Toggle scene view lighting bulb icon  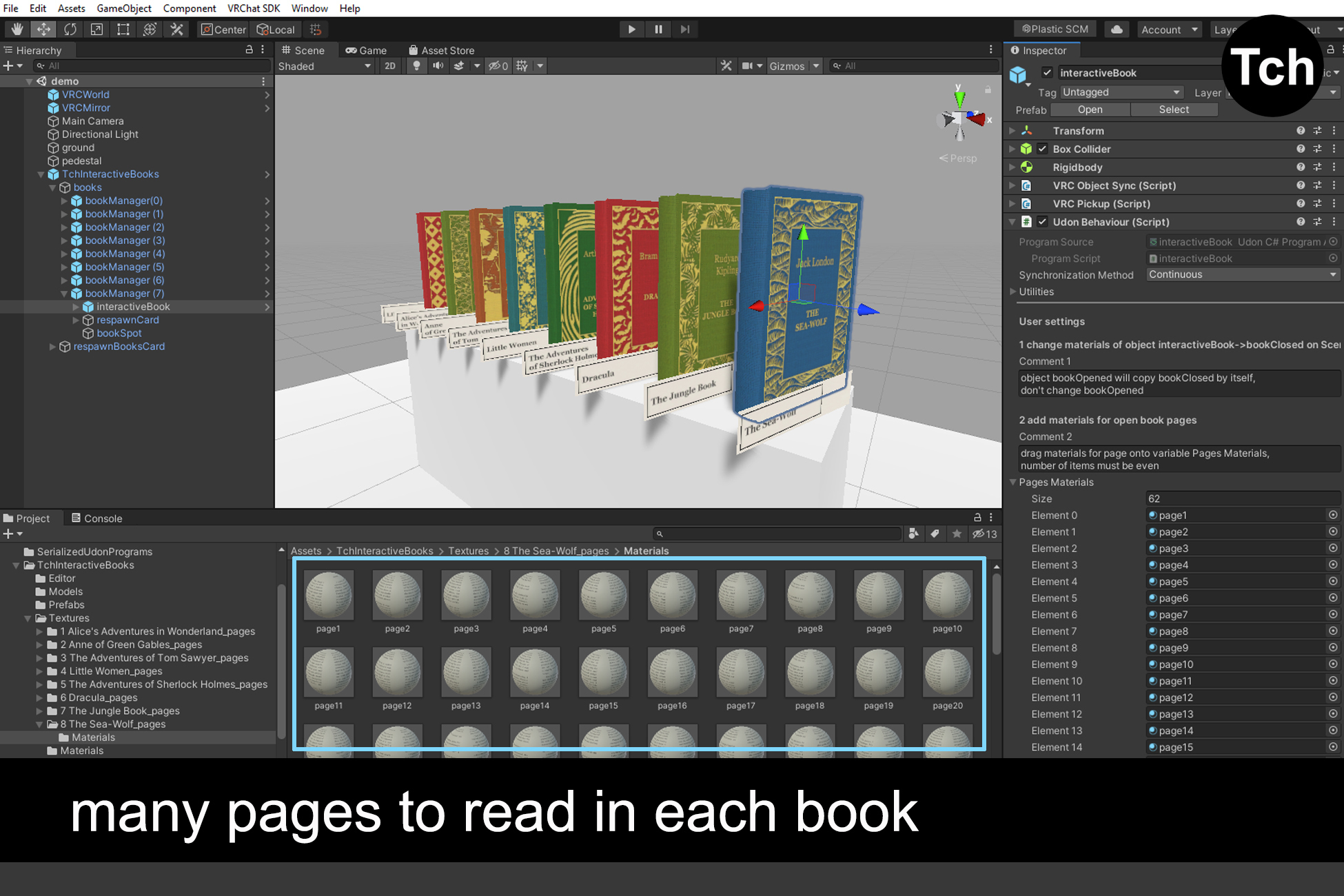pos(416,65)
